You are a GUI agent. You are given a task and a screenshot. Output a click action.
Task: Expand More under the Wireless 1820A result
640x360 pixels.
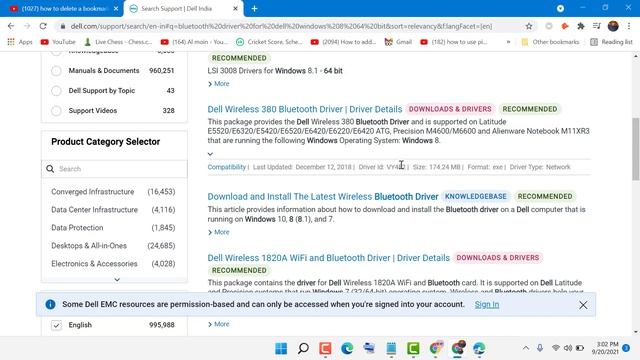219,324
